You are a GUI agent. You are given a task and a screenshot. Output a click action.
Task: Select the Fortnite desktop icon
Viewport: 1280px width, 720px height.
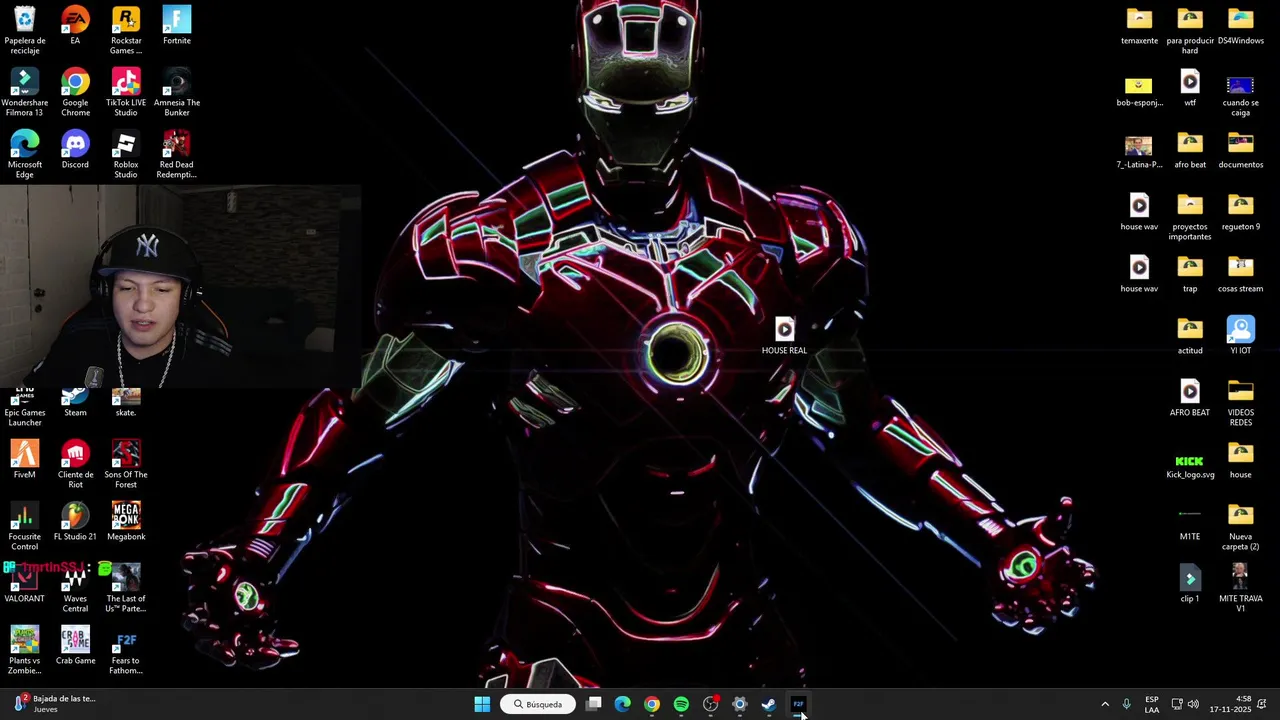[x=176, y=26]
